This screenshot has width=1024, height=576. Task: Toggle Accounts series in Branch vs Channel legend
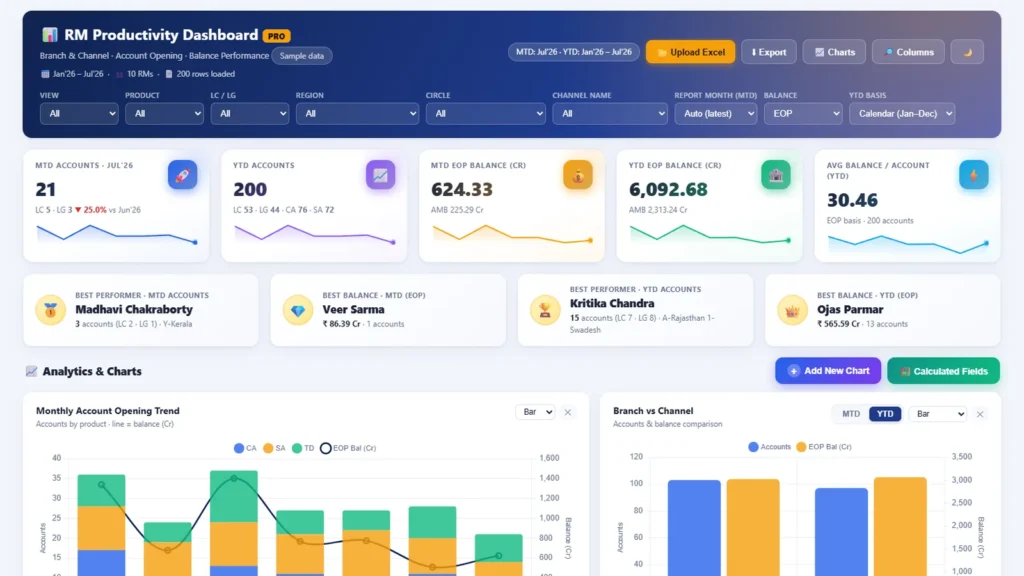[769, 447]
